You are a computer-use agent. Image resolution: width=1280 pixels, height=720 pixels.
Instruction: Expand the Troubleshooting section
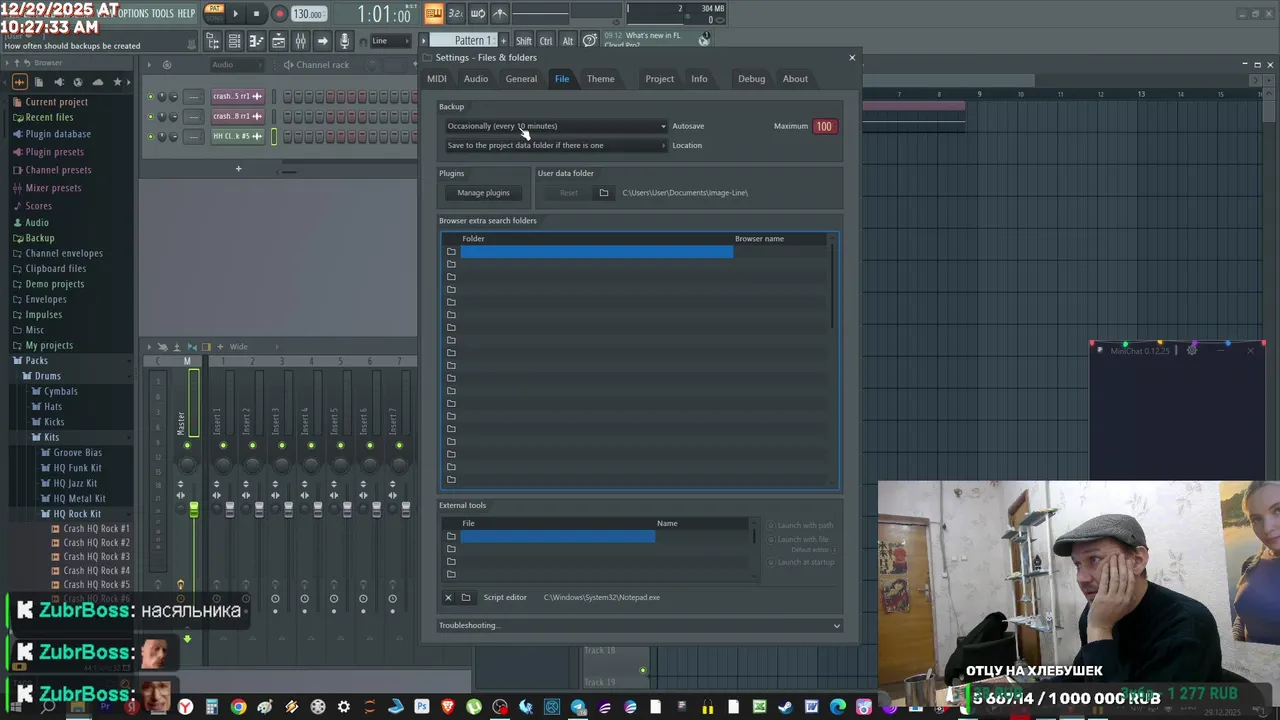640,626
